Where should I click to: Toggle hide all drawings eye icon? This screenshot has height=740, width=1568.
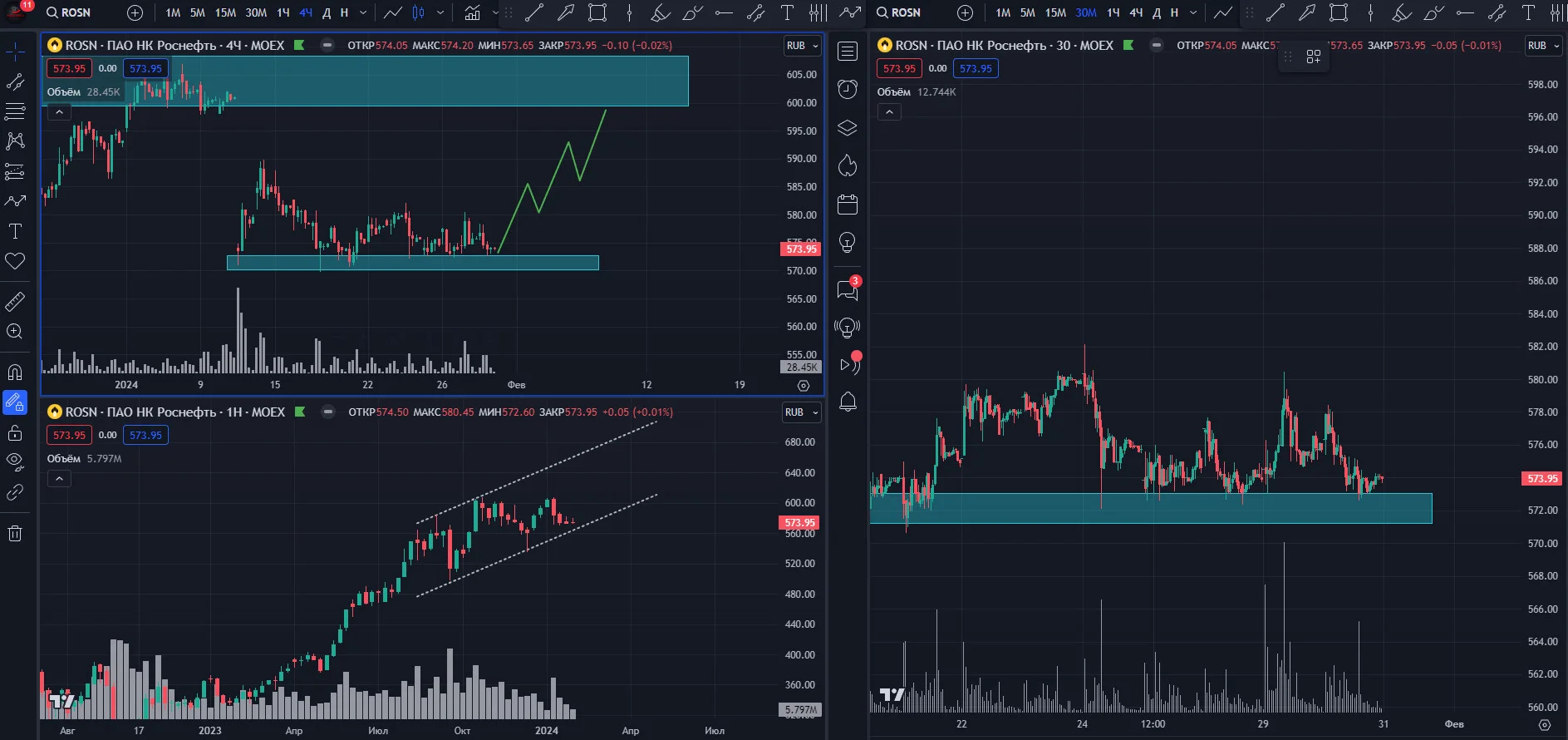point(15,462)
